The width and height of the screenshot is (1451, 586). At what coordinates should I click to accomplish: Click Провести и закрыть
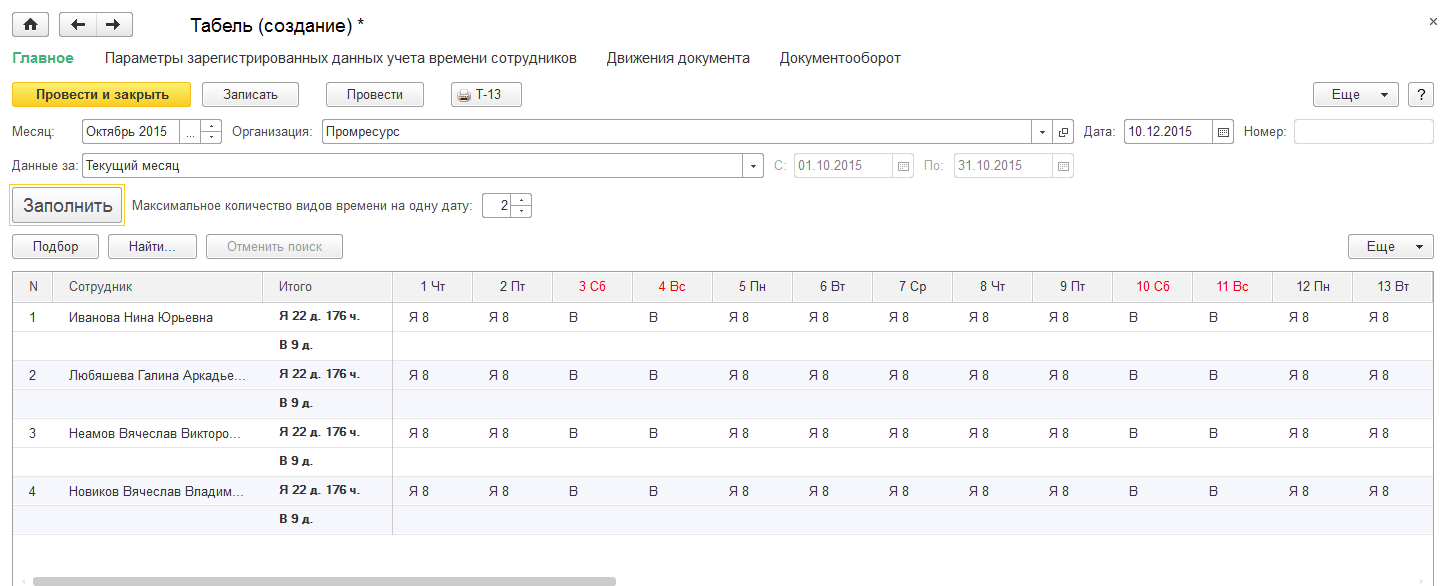coord(101,95)
